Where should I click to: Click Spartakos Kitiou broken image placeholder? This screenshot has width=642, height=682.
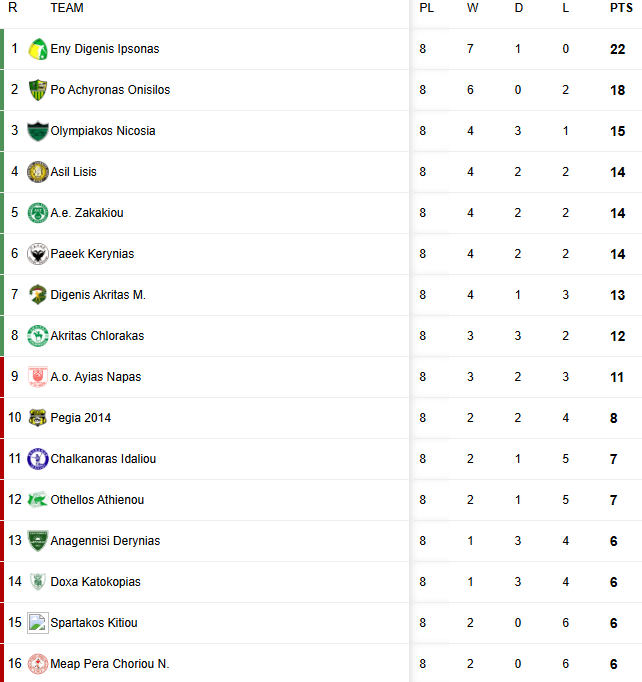(x=38, y=623)
